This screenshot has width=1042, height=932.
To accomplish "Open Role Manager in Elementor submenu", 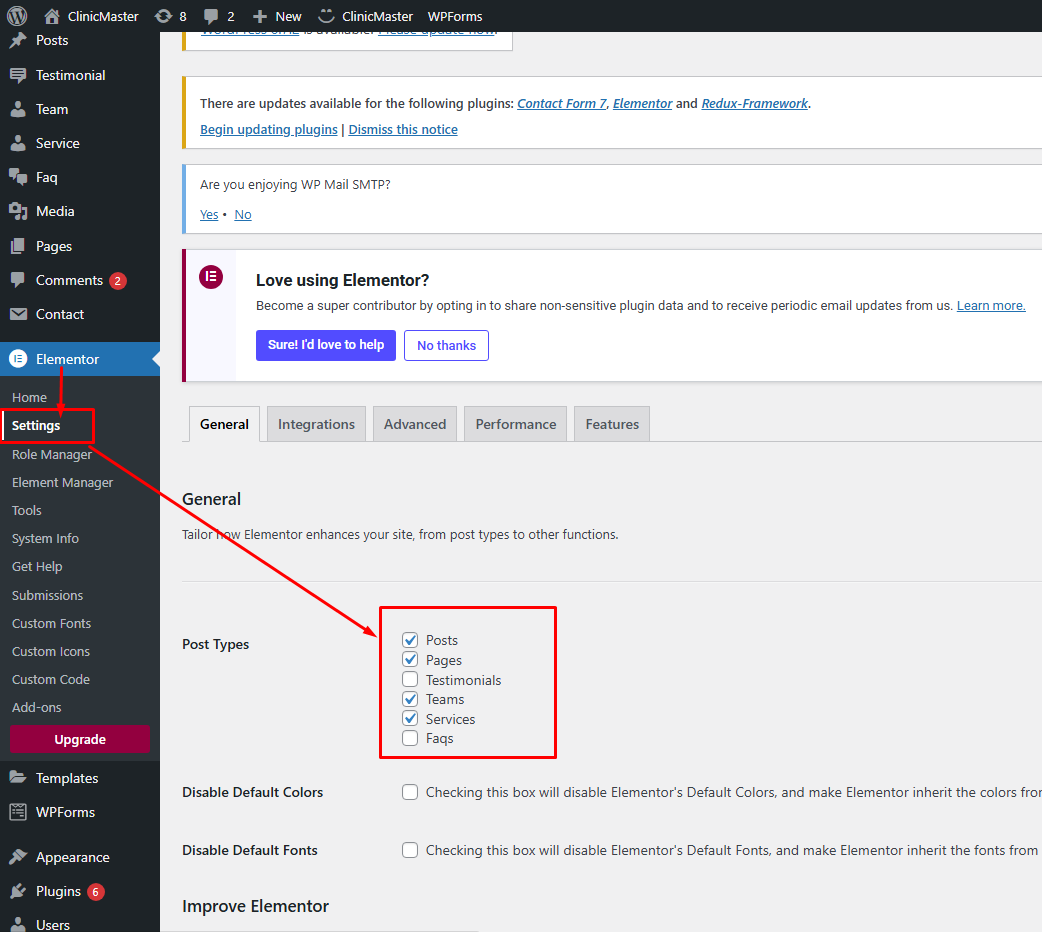I will 52,455.
